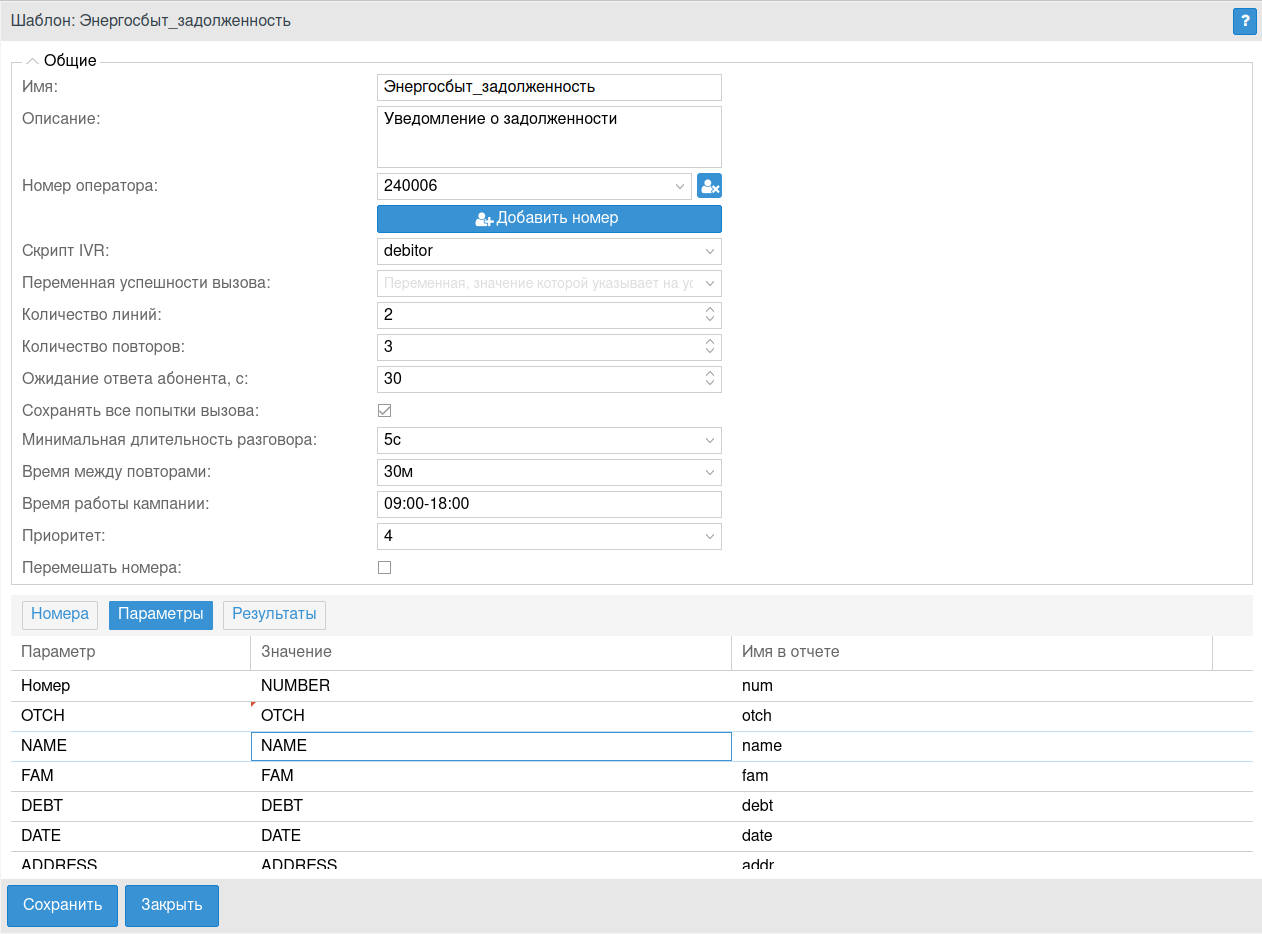The image size is (1262, 934).
Task: Collapse the Общие section arrow
Action: (32, 61)
